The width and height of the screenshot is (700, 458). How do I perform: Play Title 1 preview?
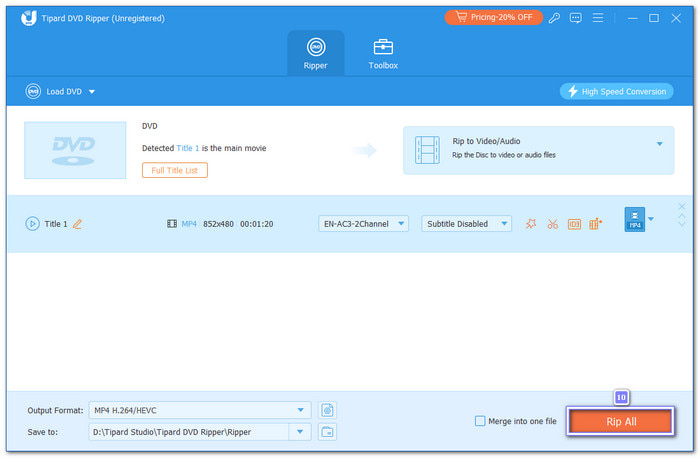[x=32, y=224]
